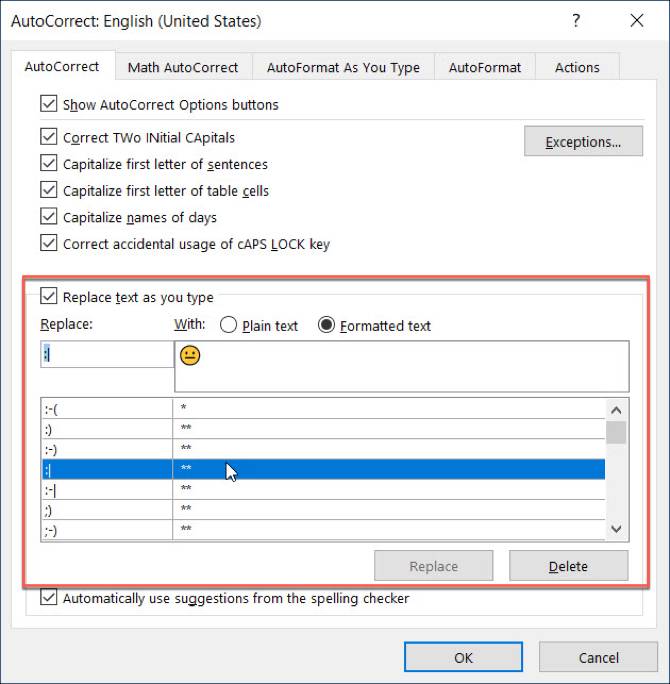Open the AutoFormat As You Type tab

click(343, 67)
